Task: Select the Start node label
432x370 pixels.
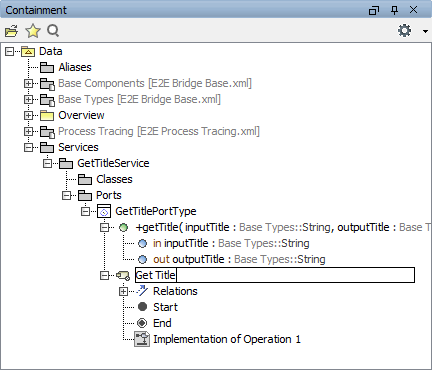Action: (x=165, y=307)
